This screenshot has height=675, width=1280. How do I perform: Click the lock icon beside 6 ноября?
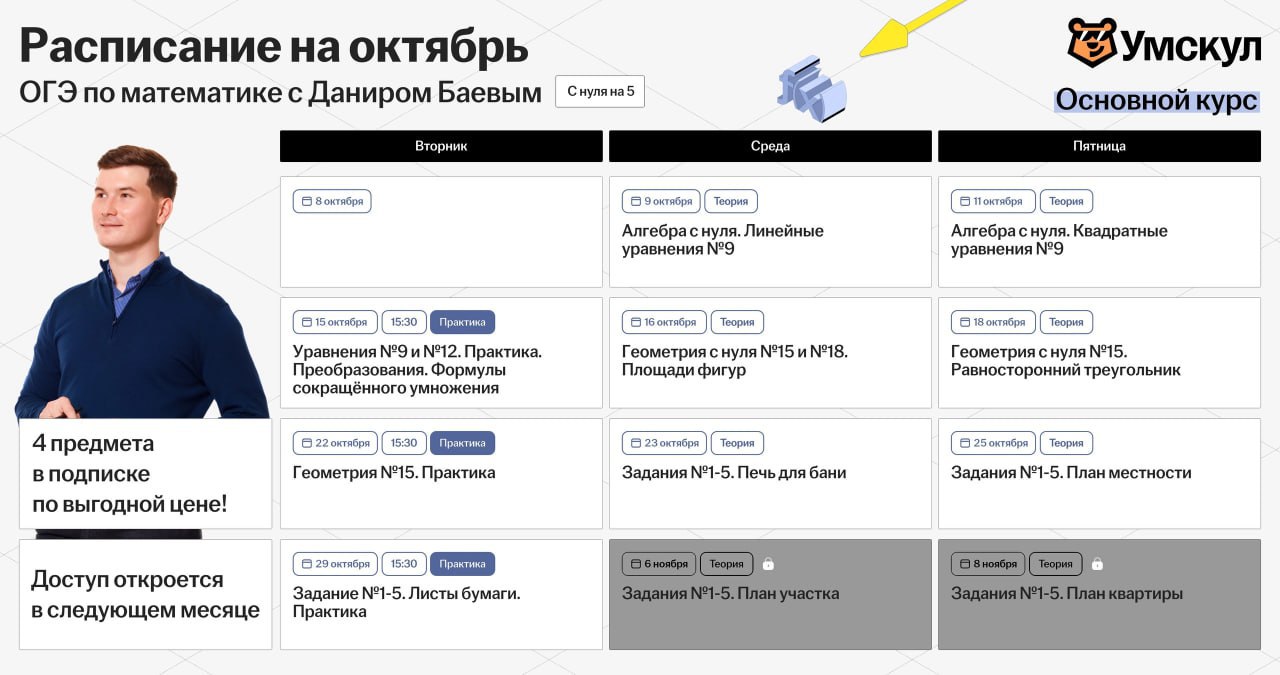click(768, 564)
